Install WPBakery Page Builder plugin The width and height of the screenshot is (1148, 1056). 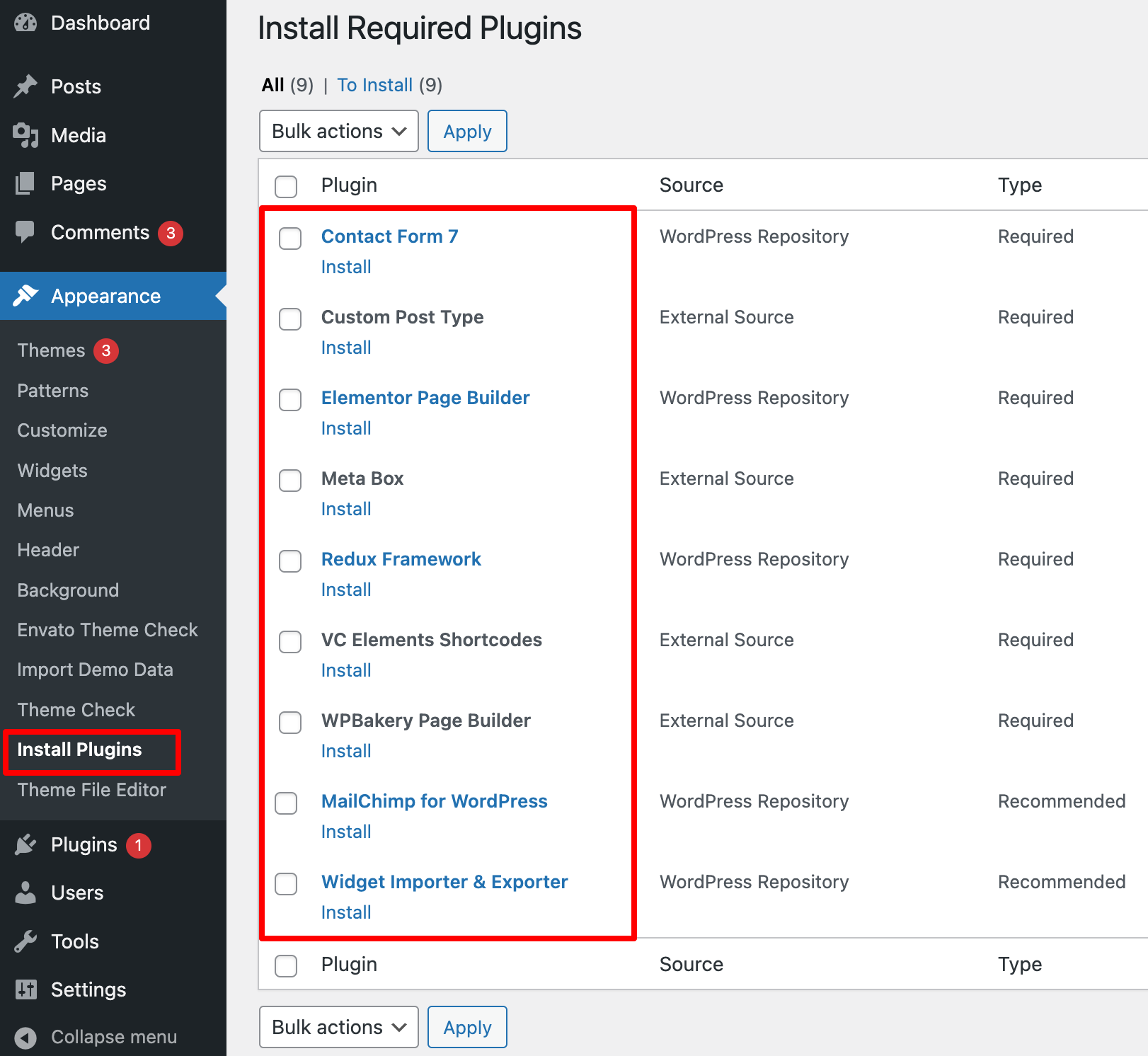[346, 751]
